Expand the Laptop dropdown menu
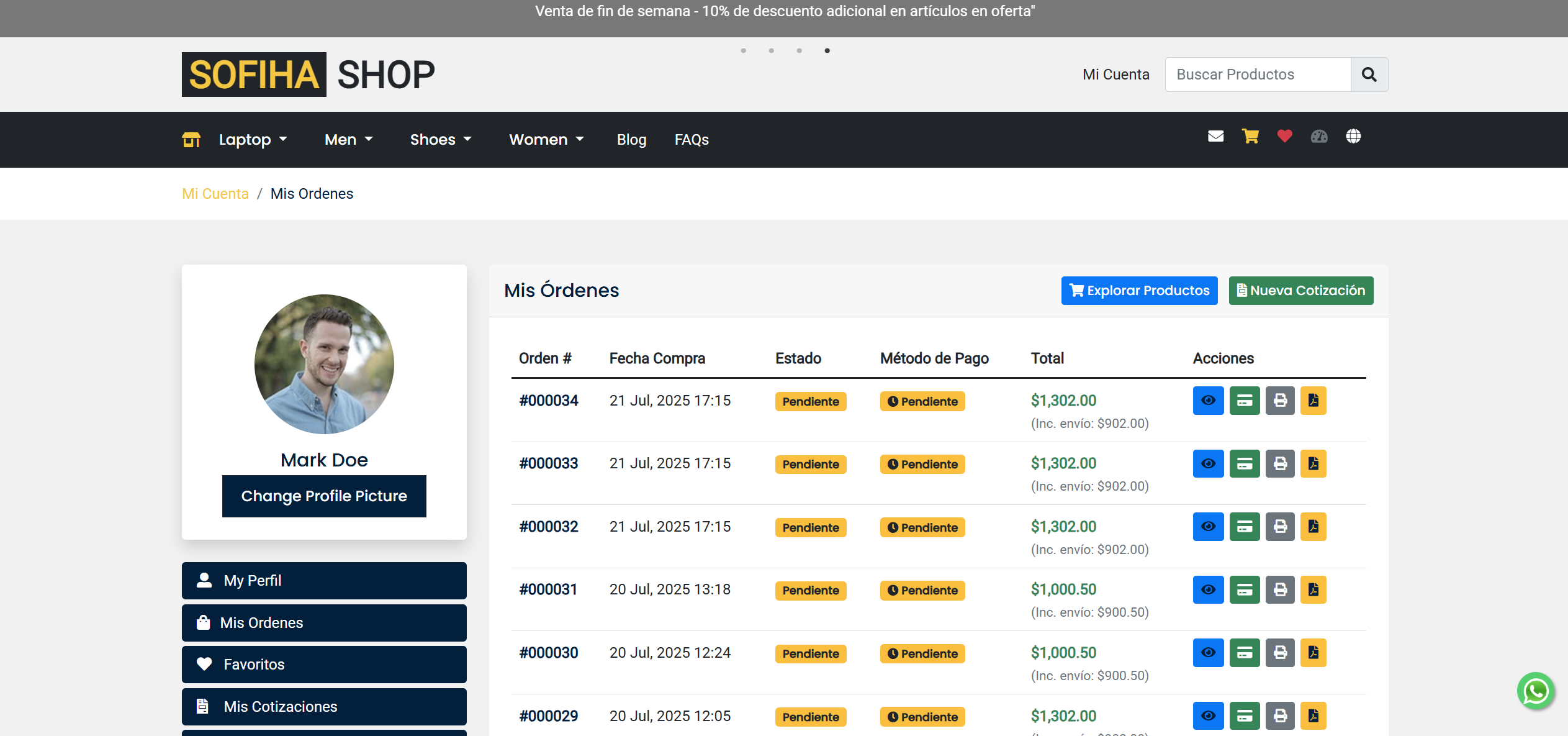This screenshot has width=1568, height=736. coord(253,140)
